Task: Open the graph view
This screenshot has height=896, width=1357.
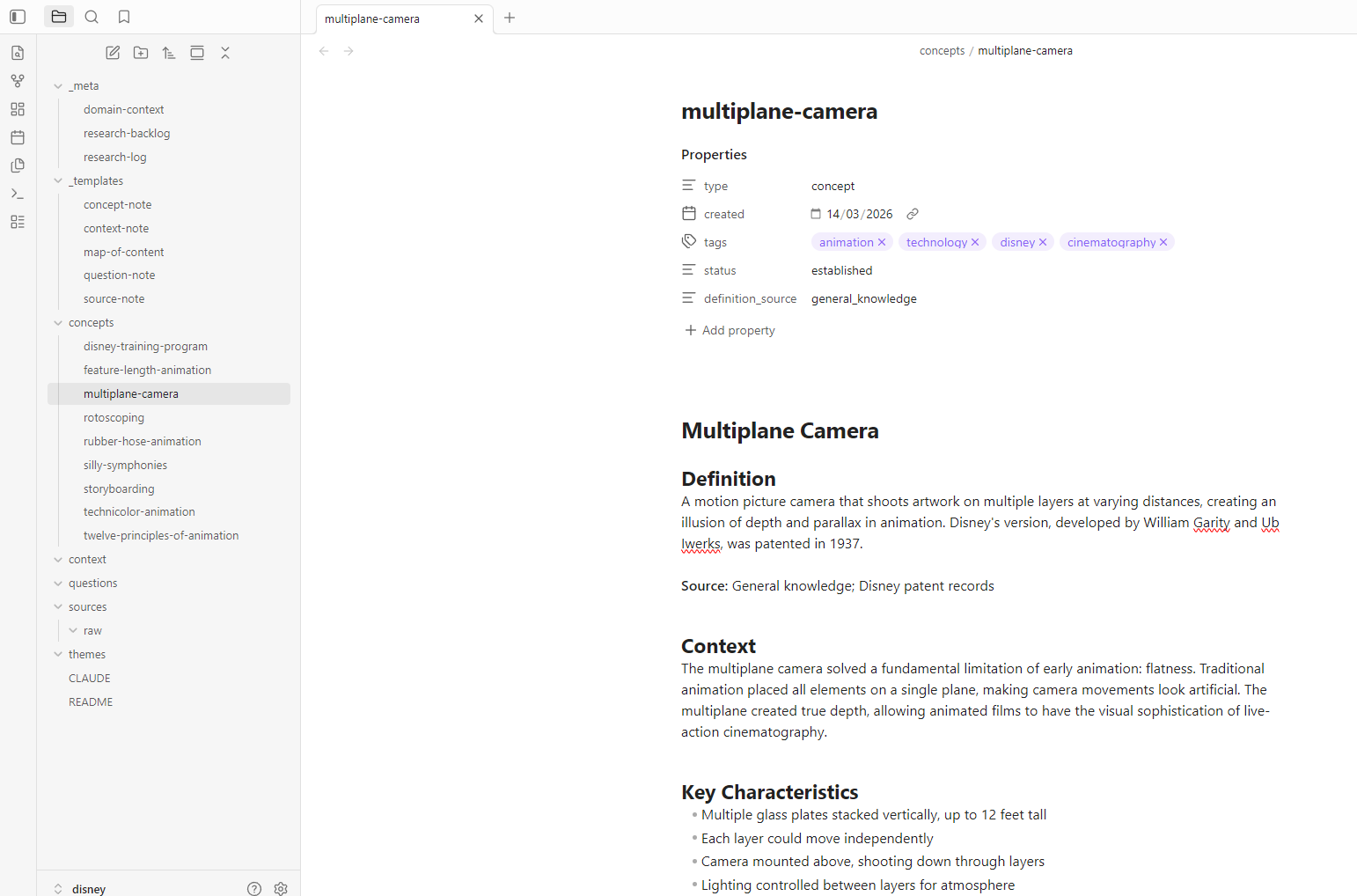Action: [x=17, y=80]
